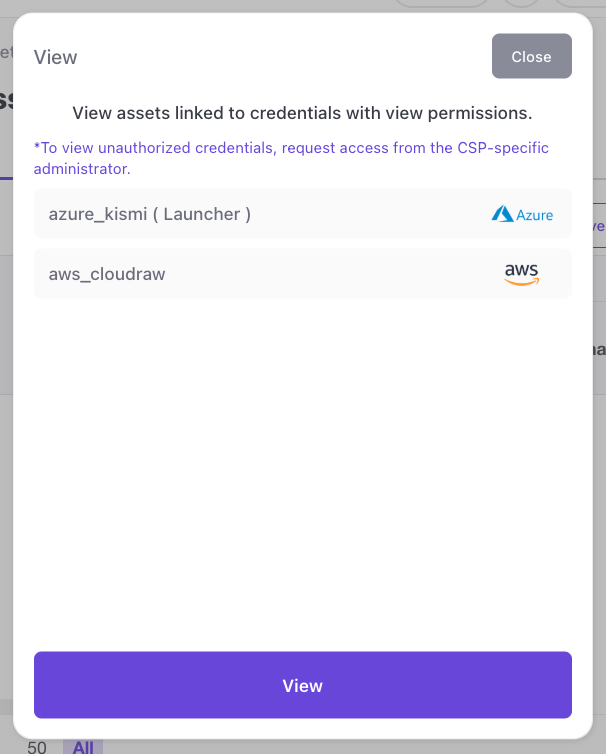
Task: Select the aws_cloudraw credential row
Action: click(x=302, y=274)
